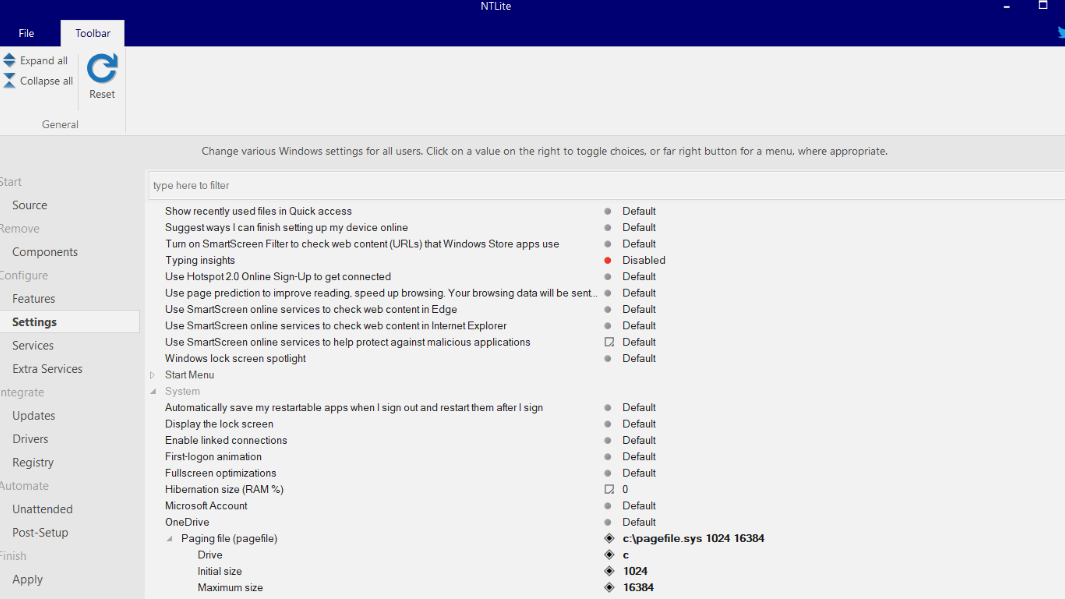The image size is (1065, 599).
Task: Select the Turn on SmartScreen Filter row
Action: pos(362,244)
